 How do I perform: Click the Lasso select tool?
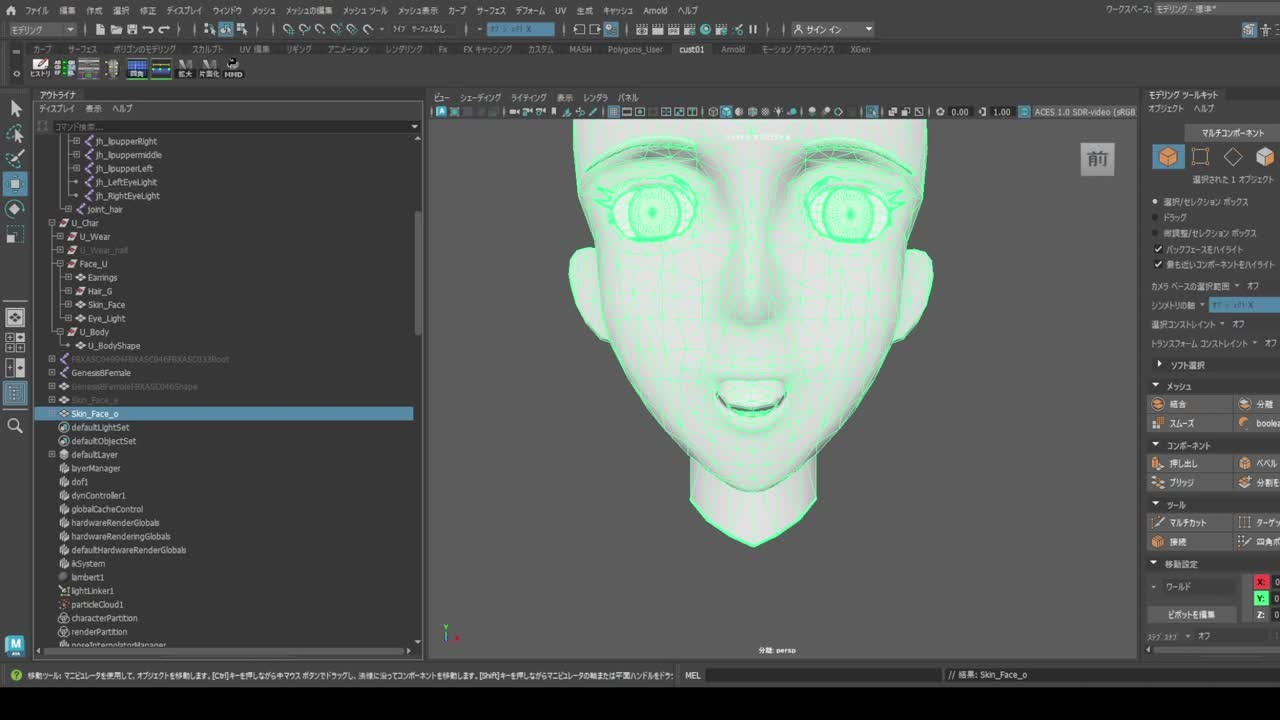(15, 134)
